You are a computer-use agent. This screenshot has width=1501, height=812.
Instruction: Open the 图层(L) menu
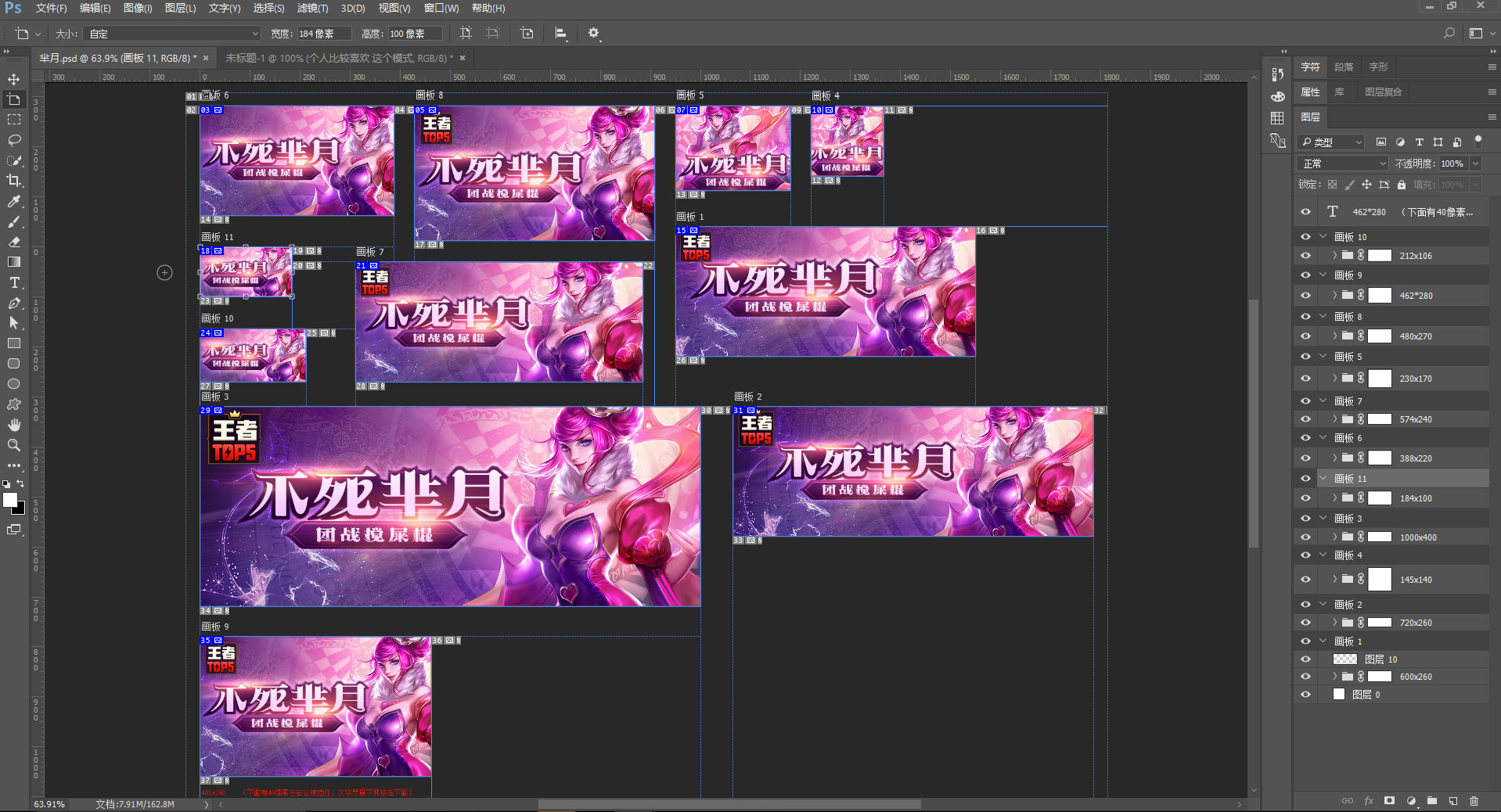tap(181, 8)
